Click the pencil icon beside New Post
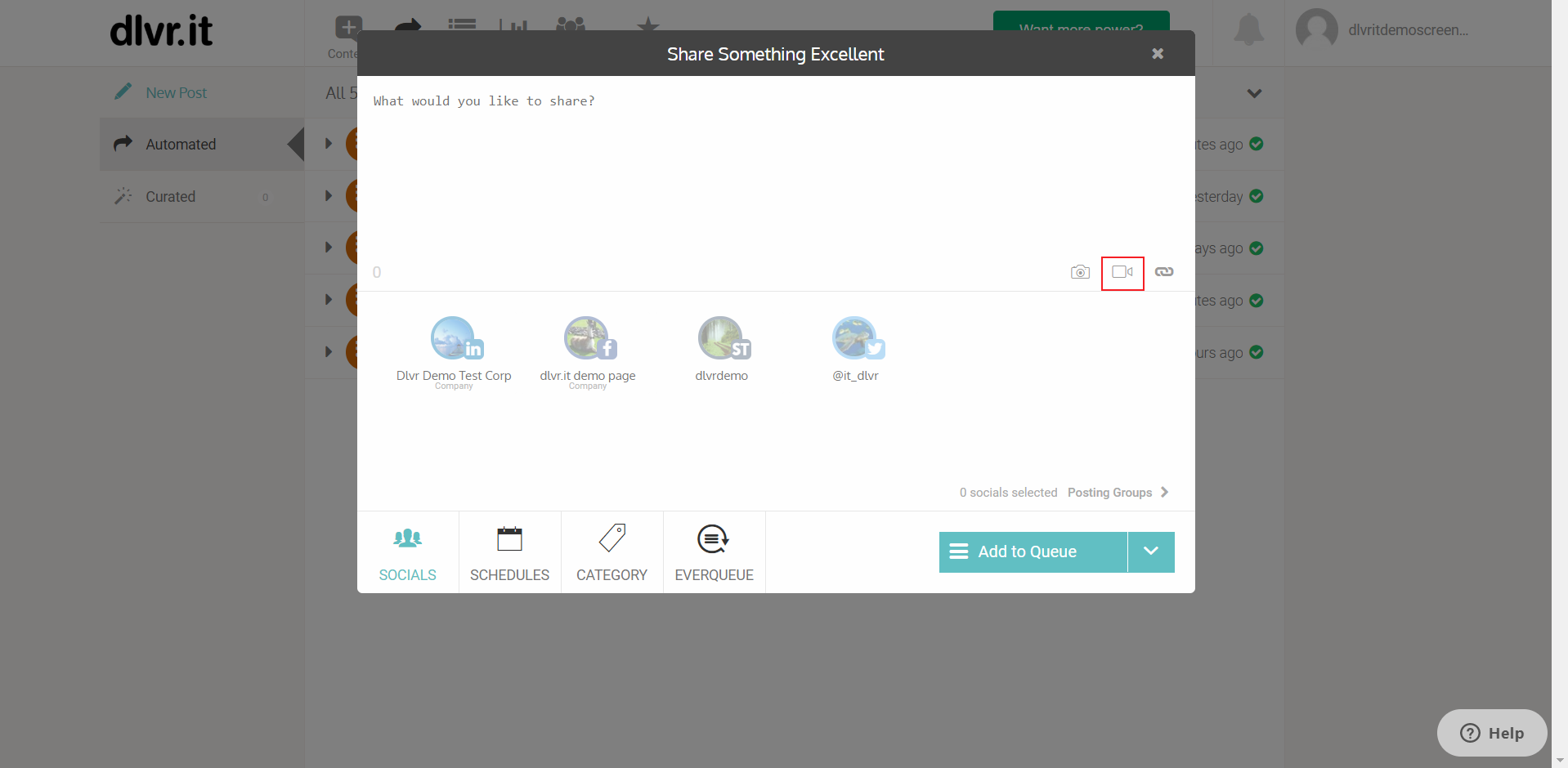The height and width of the screenshot is (768, 1568). click(x=123, y=92)
